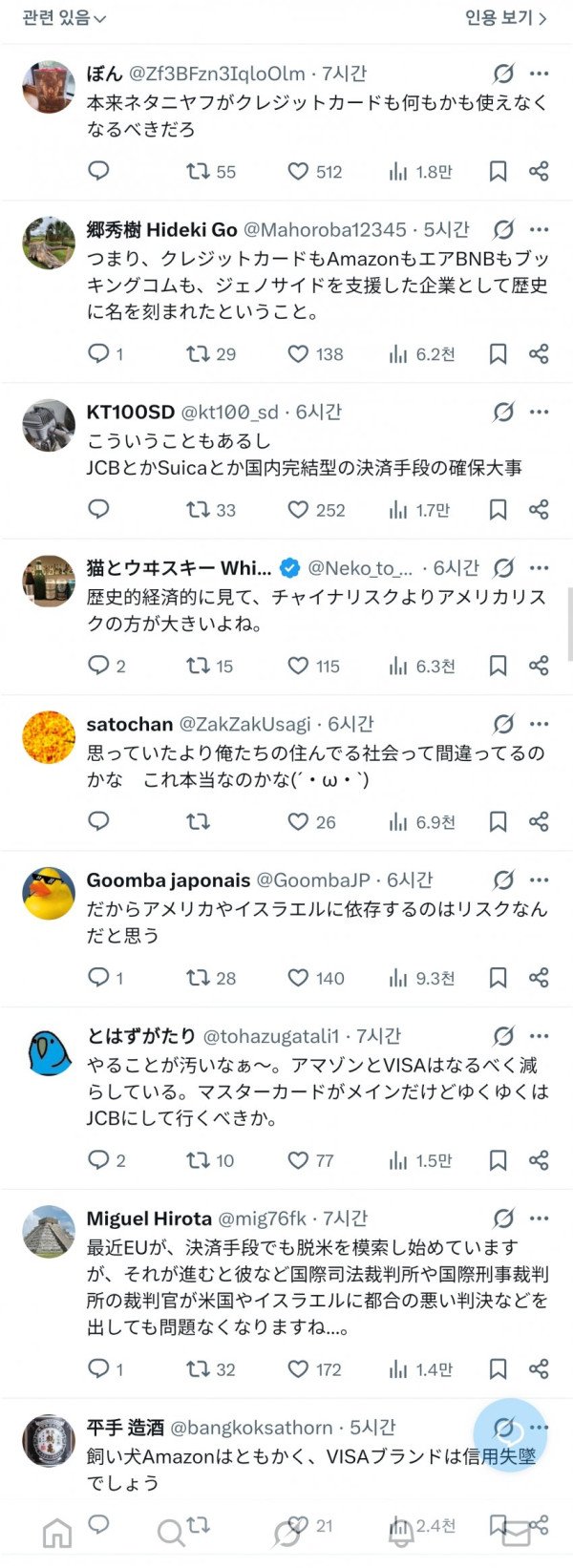Open the 인용 보기 link

coord(505,18)
